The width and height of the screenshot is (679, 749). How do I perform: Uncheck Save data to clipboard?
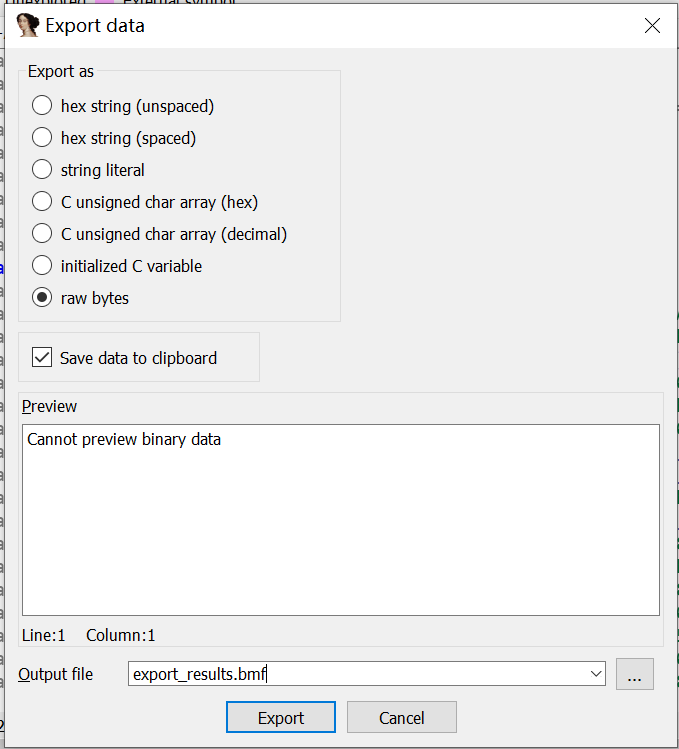[x=42, y=358]
